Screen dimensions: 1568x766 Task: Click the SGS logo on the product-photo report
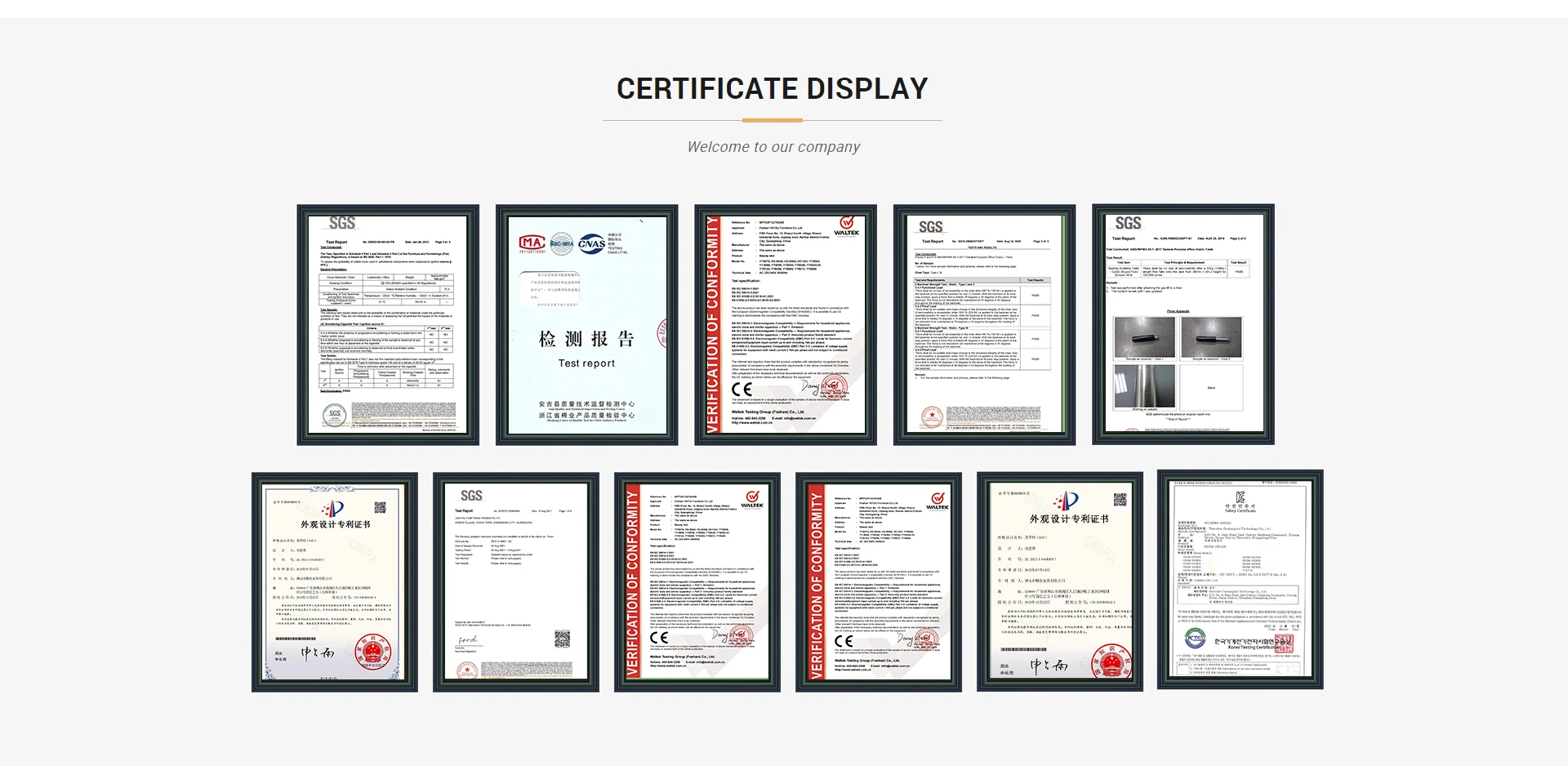pos(1128,224)
